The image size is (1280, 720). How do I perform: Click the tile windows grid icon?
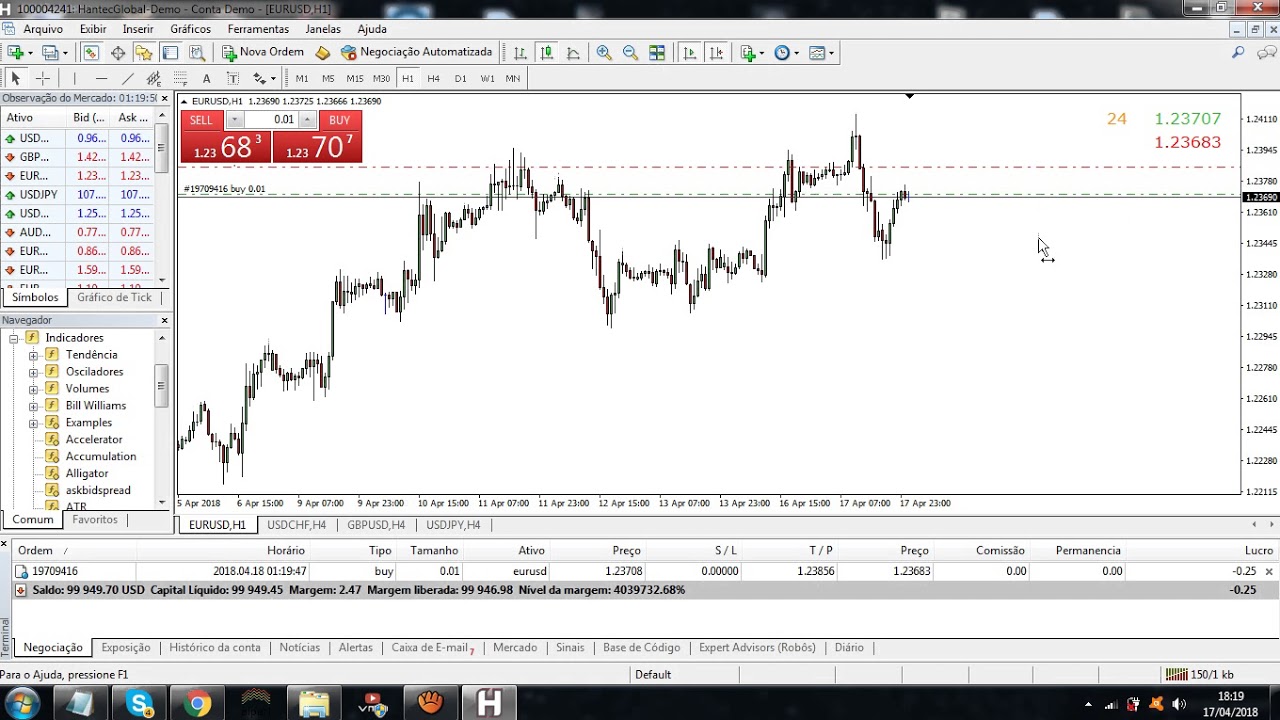coord(657,53)
